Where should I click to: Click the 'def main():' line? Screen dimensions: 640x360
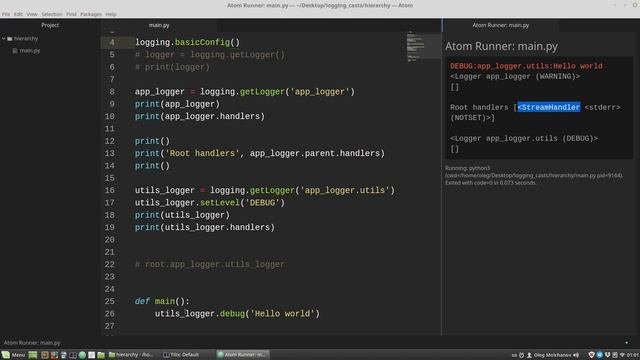pos(162,301)
